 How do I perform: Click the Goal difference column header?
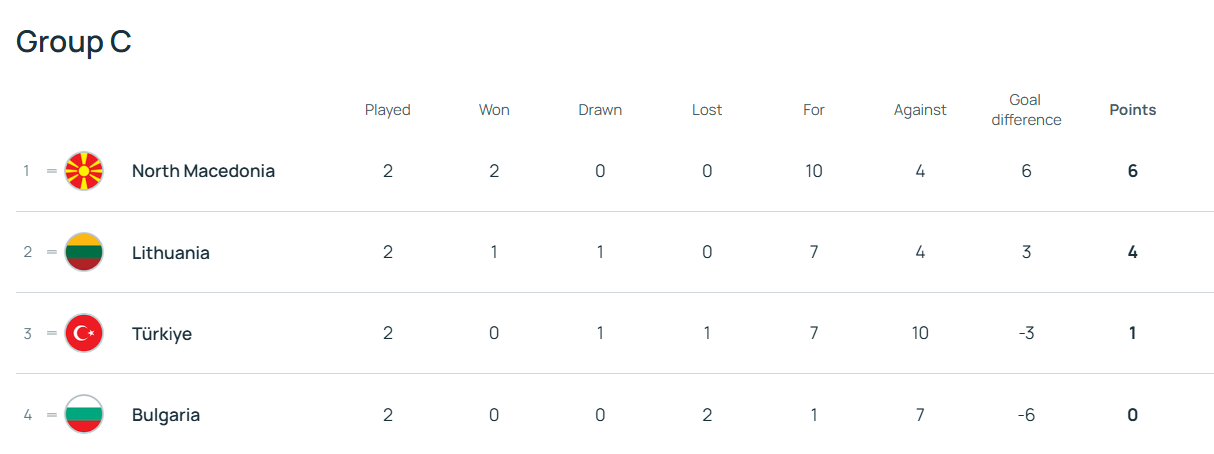click(x=1026, y=110)
